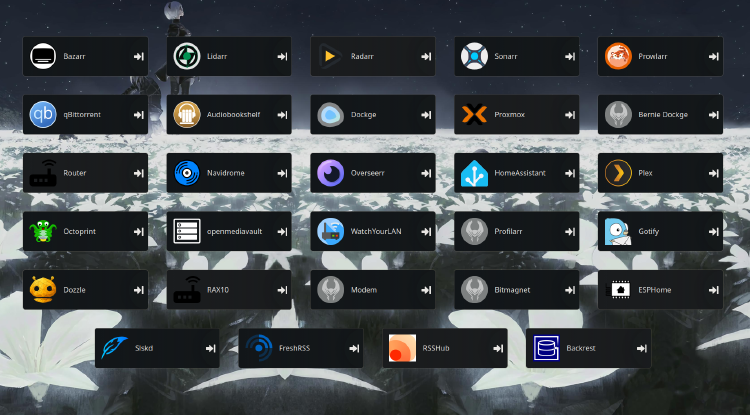Open the HomeAssistant house icon
Screen dimensions: 750x415
click(x=474, y=173)
